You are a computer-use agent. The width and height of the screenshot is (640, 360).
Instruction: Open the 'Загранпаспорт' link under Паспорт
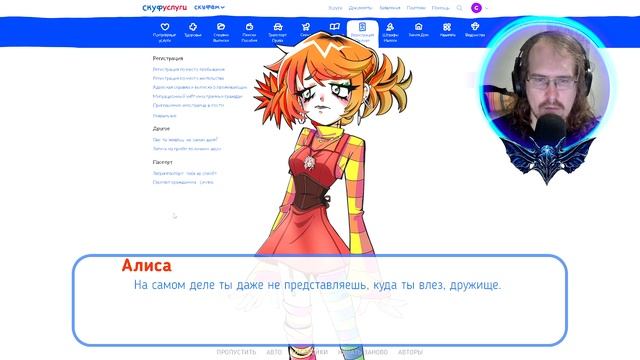pyautogui.click(x=184, y=173)
